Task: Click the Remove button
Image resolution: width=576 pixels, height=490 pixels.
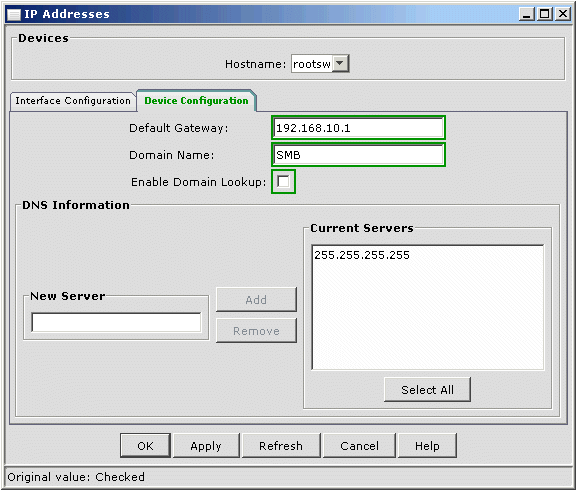Action: (256, 331)
